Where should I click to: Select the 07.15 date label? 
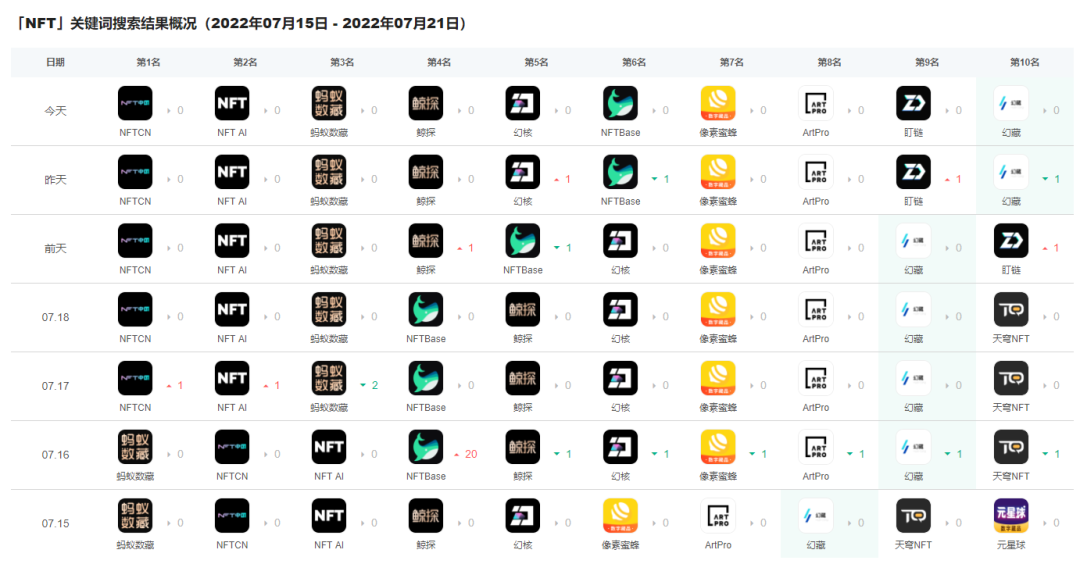(x=55, y=523)
